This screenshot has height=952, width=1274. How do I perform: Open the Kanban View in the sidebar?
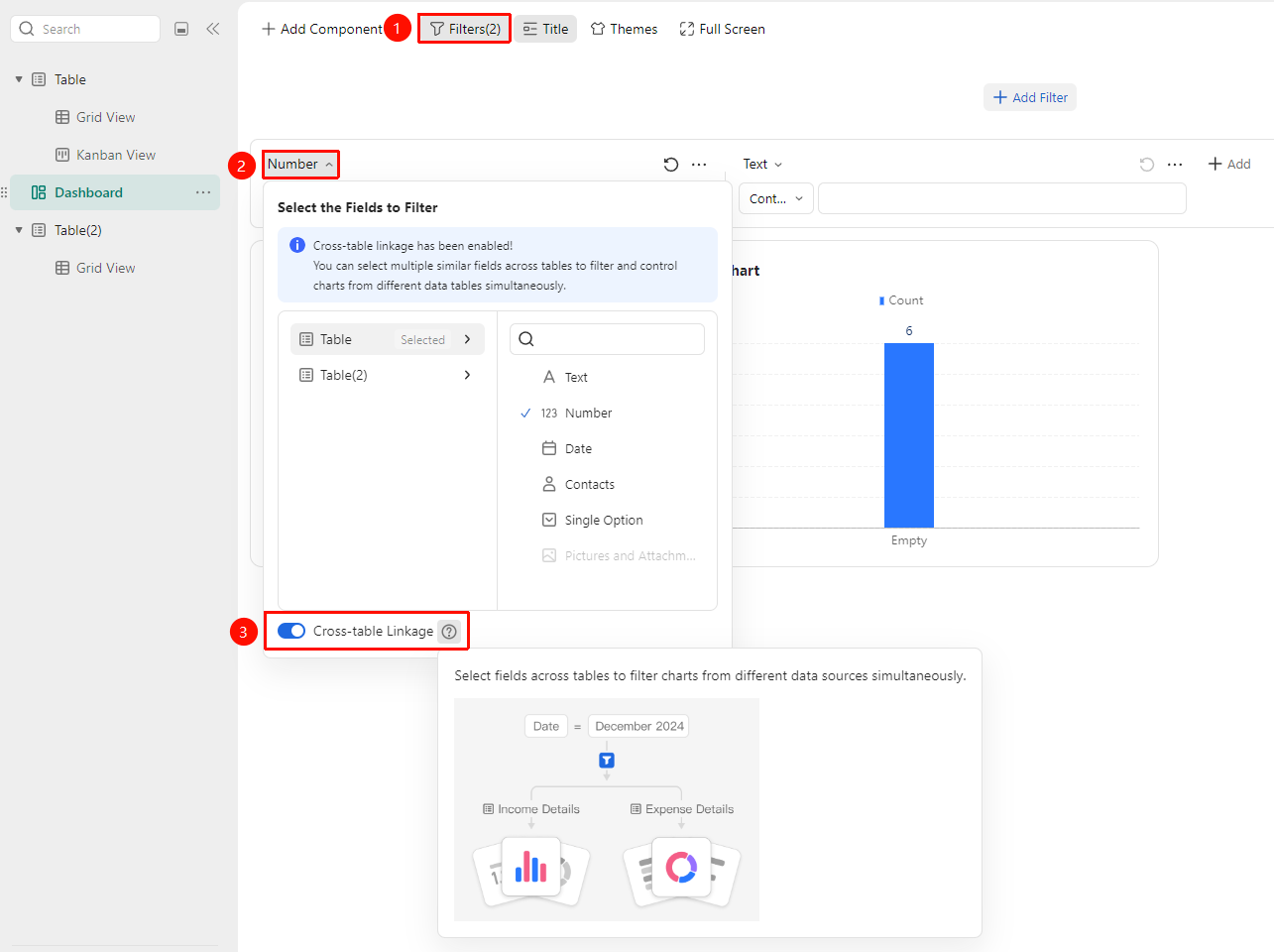point(115,155)
